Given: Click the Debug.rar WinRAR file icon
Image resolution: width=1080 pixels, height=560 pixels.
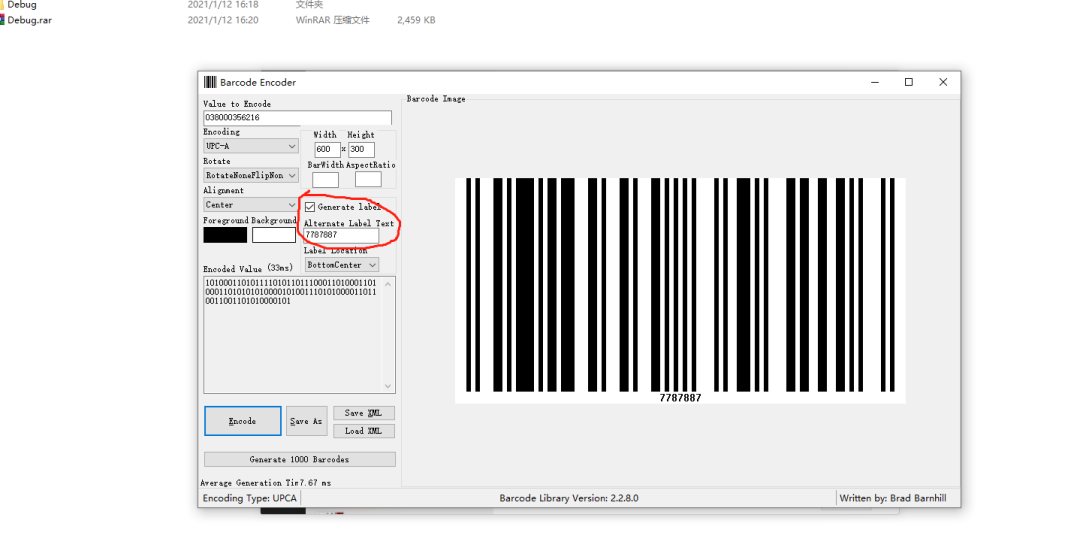Looking at the screenshot, I should click(x=2, y=20).
